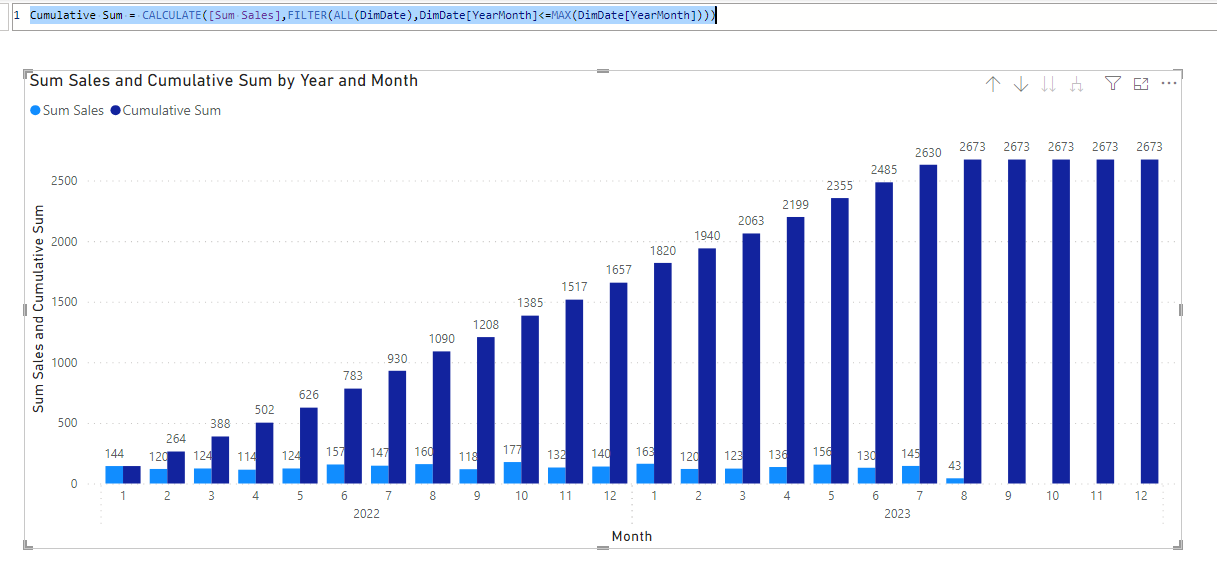Click the vertical axis title Sum Sales and Cumulative Sum
Viewport: 1217px width, 562px height.
[x=39, y=308]
